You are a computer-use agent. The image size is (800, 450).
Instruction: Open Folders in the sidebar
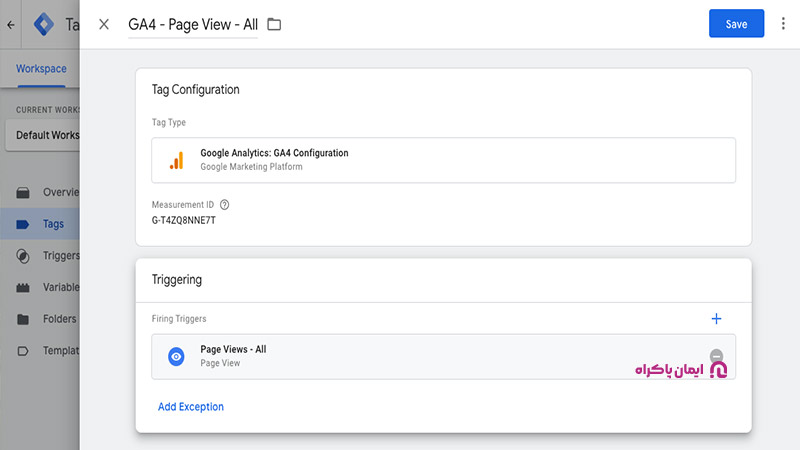[40, 319]
